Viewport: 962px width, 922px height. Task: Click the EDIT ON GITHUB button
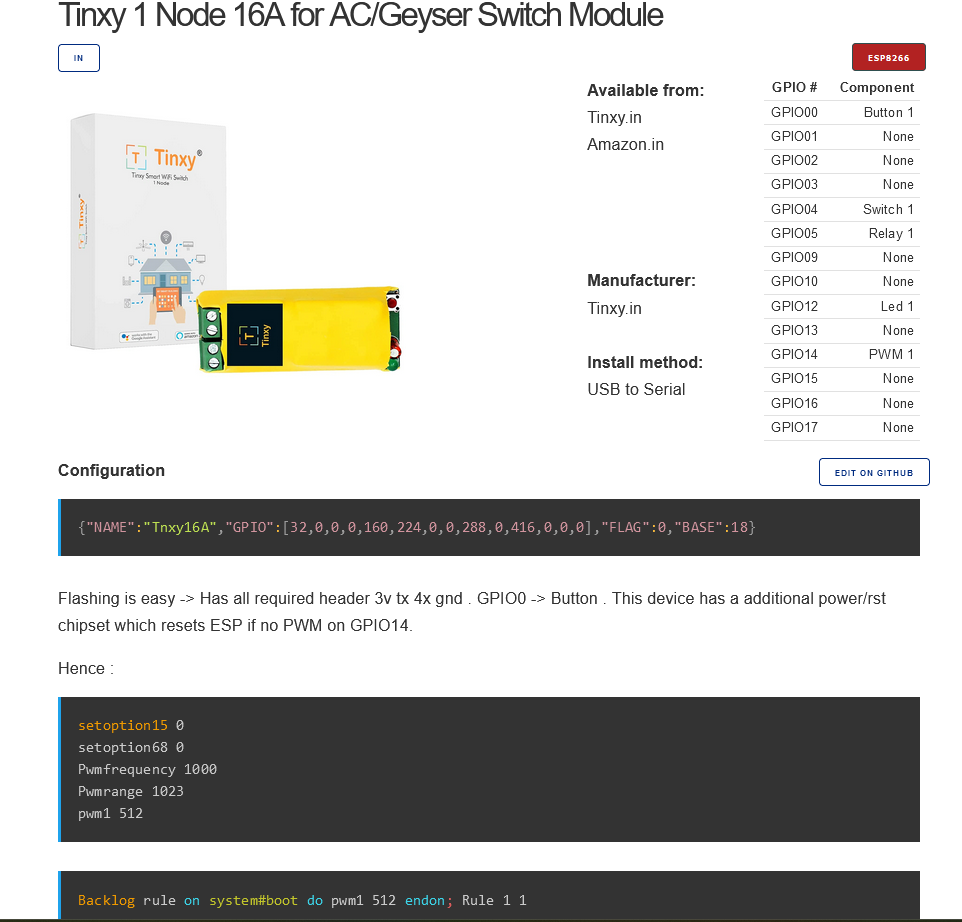[x=874, y=472]
